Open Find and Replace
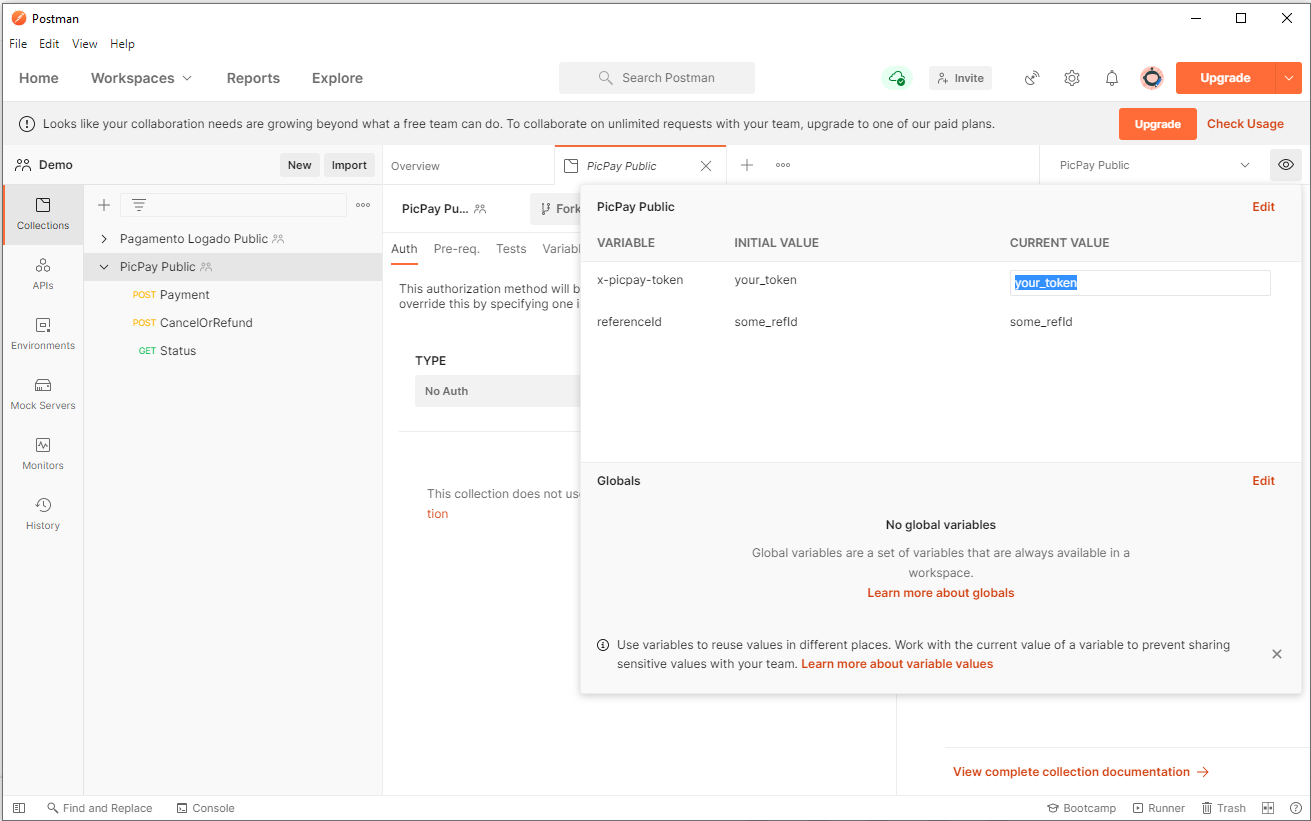The height and width of the screenshot is (821, 1311). point(100,808)
